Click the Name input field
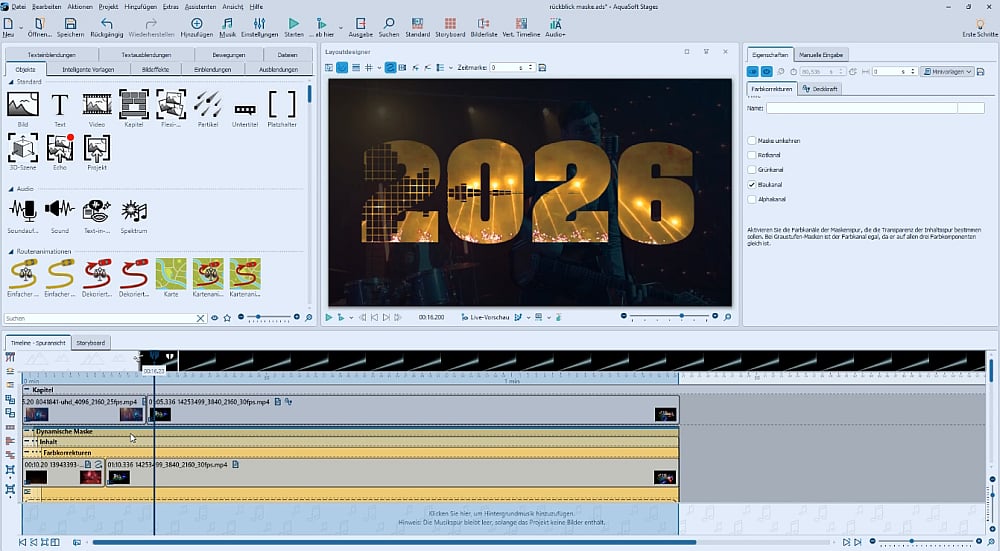The width and height of the screenshot is (1000, 551). [860, 108]
